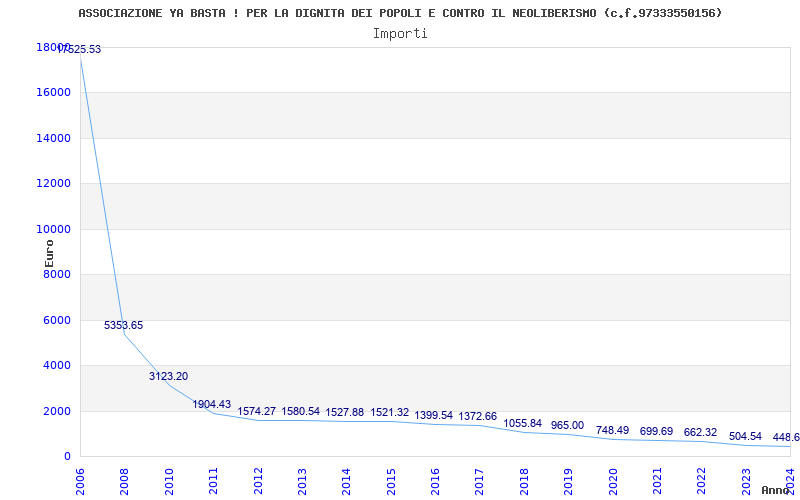Click the x-axis year 2010
This screenshot has width=800, height=500.
tap(169, 481)
